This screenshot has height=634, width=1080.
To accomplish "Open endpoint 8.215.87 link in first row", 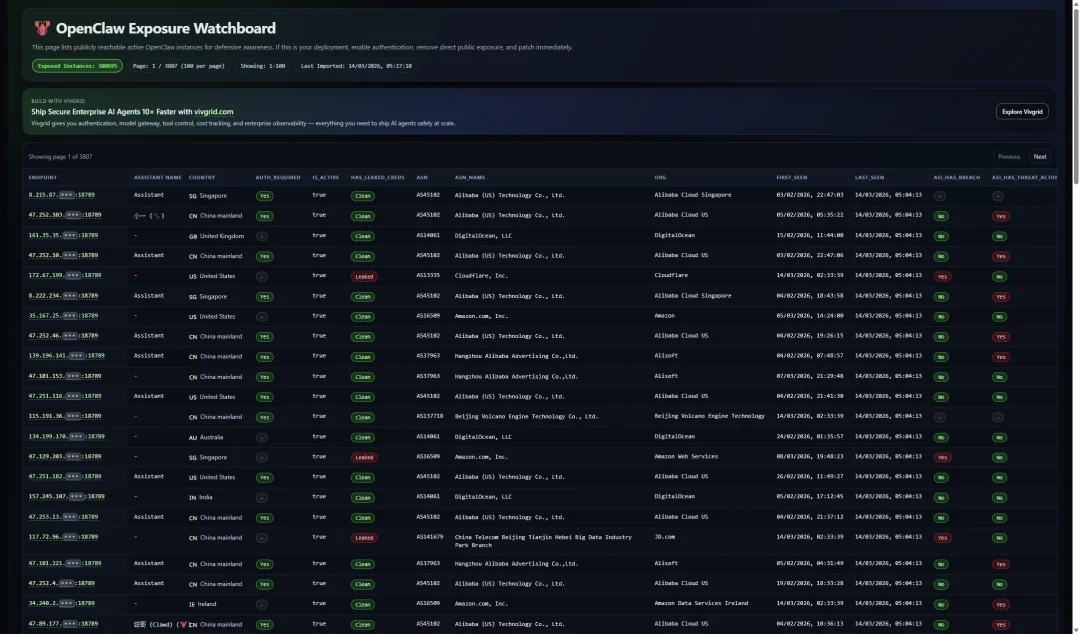I will pyautogui.click(x=63, y=196).
